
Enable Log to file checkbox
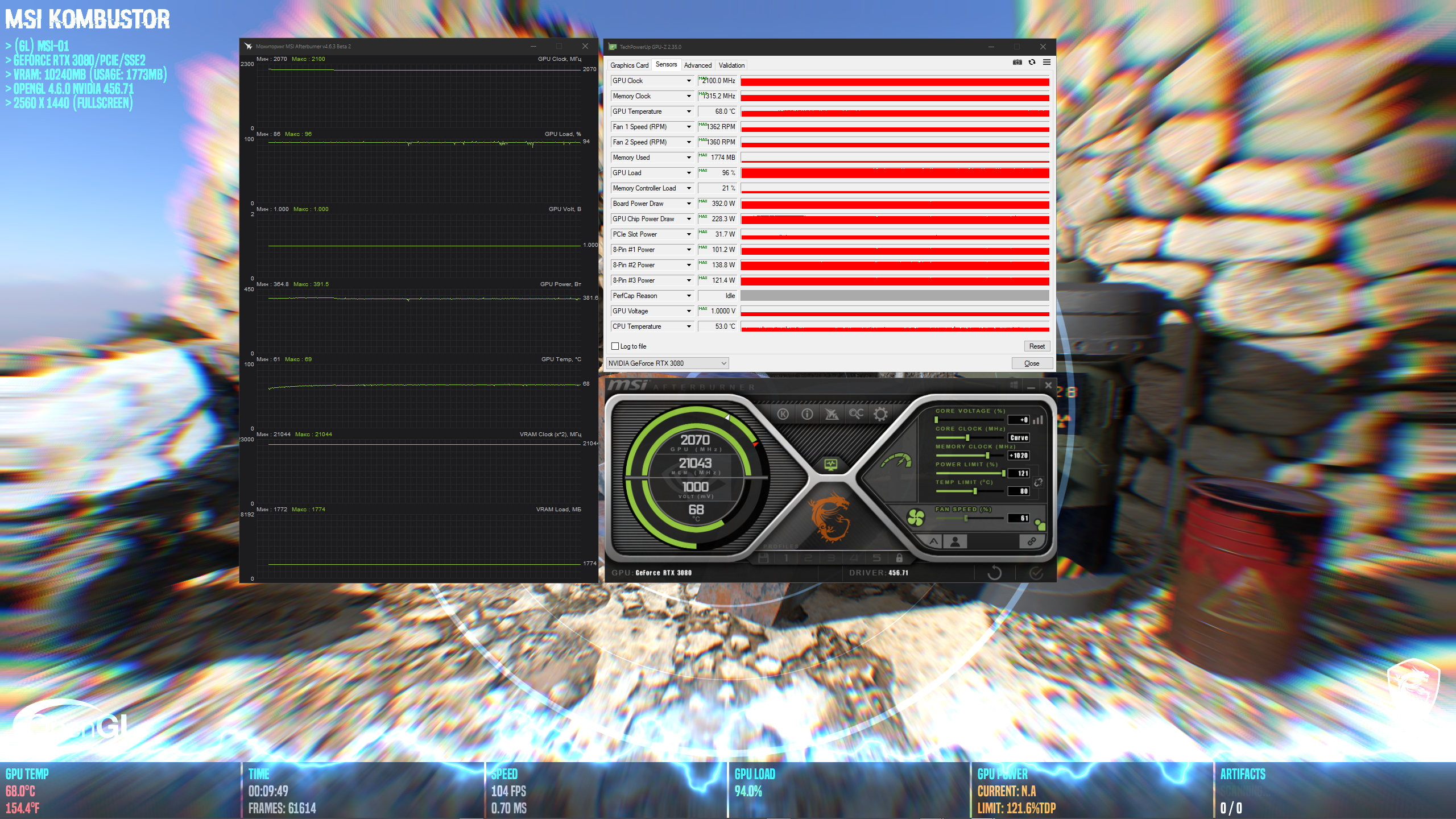pos(615,346)
